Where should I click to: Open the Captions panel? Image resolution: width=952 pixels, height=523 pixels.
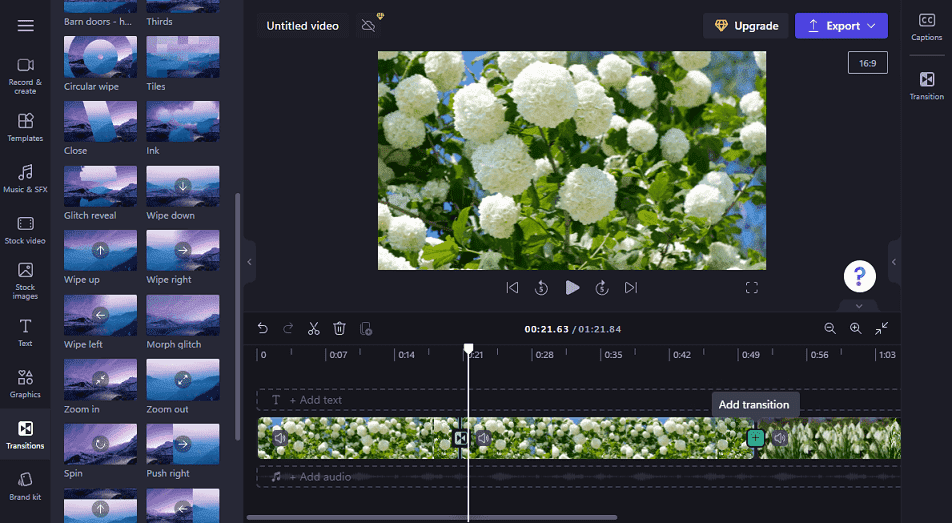coord(926,27)
